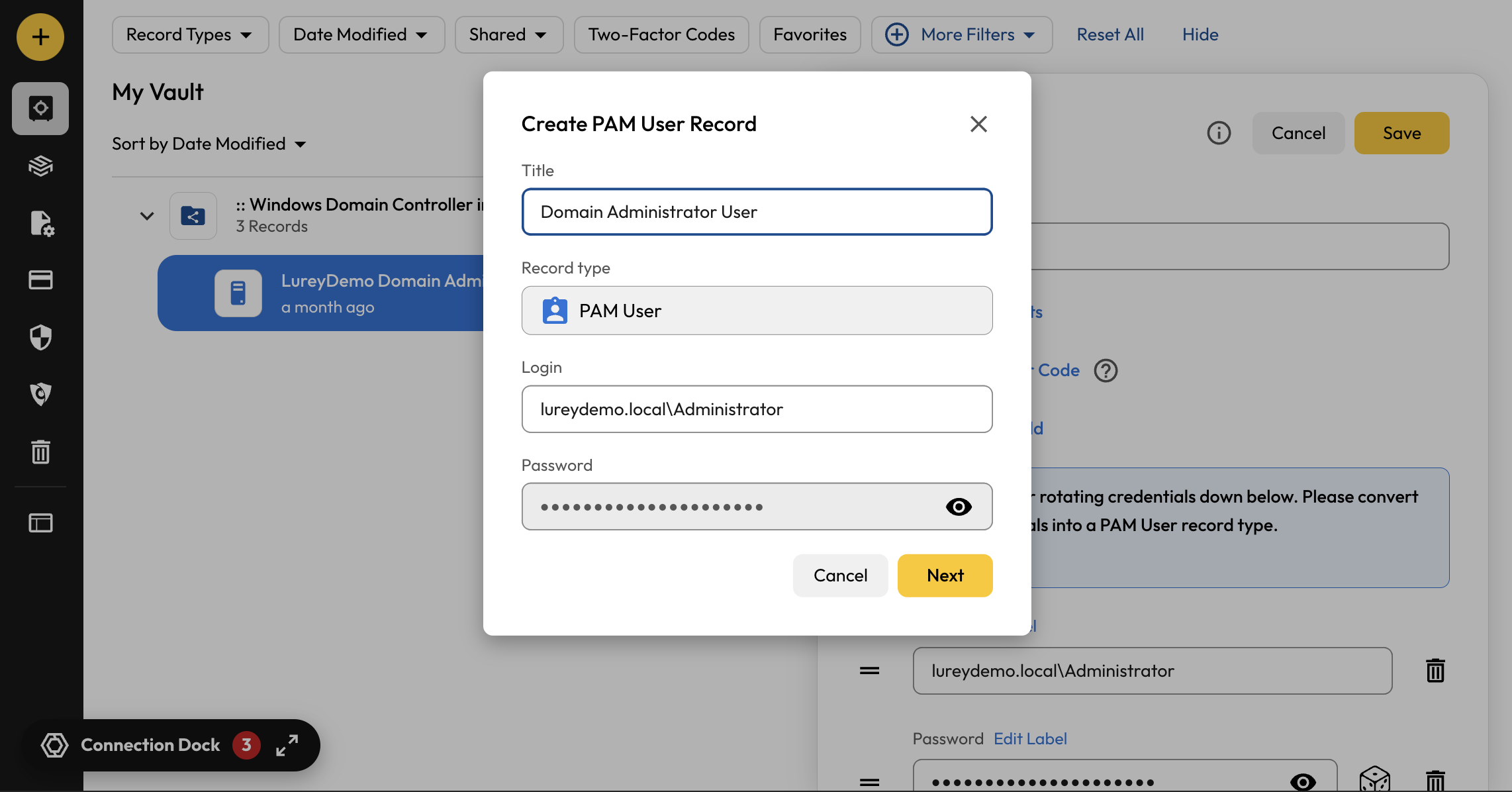This screenshot has width=1512, height=792.
Task: Open the Security Audit shield icon
Action: coord(40,337)
